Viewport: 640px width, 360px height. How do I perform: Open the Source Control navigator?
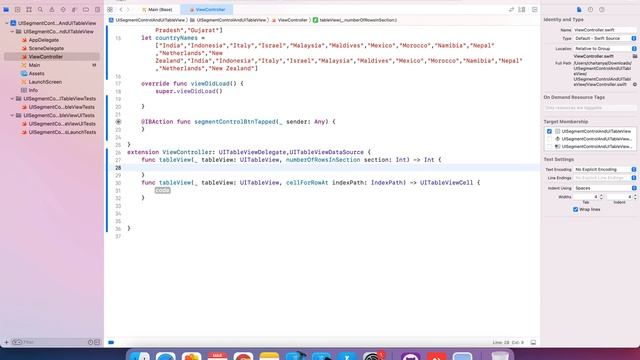pyautogui.click(x=17, y=9)
